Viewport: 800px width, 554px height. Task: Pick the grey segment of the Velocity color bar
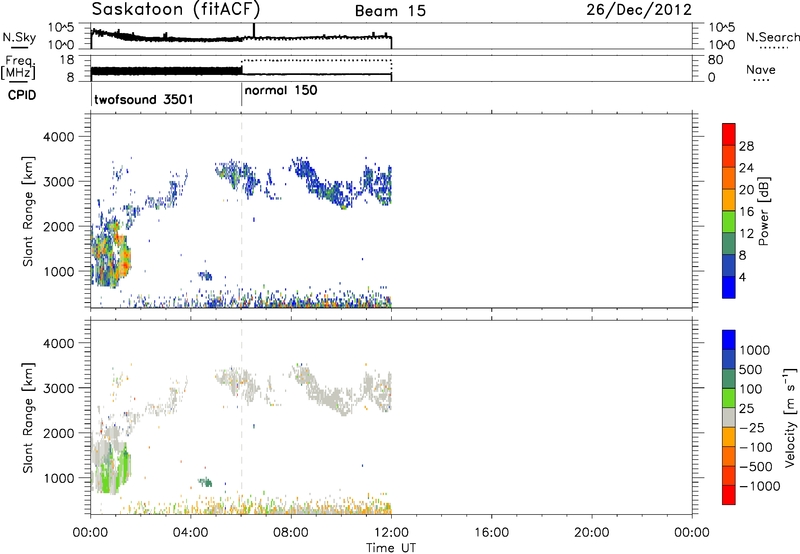click(729, 418)
